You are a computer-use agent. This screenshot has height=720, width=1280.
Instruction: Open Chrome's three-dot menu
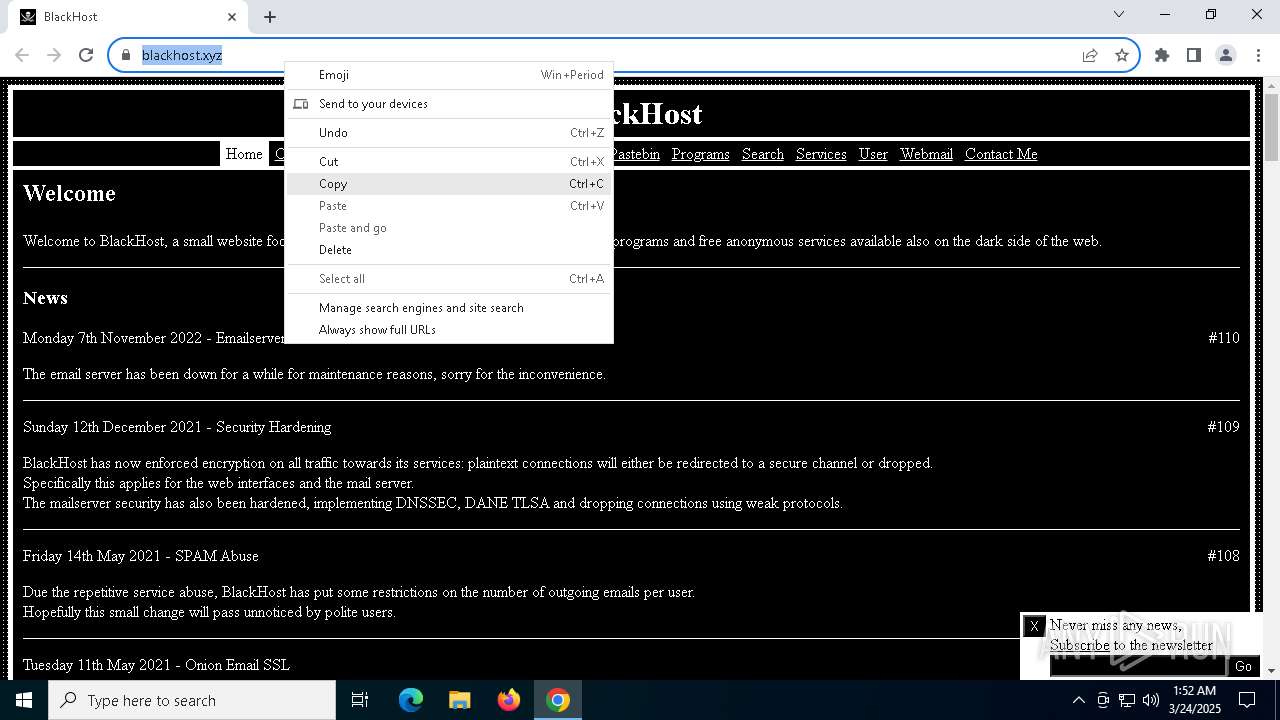[1258, 55]
